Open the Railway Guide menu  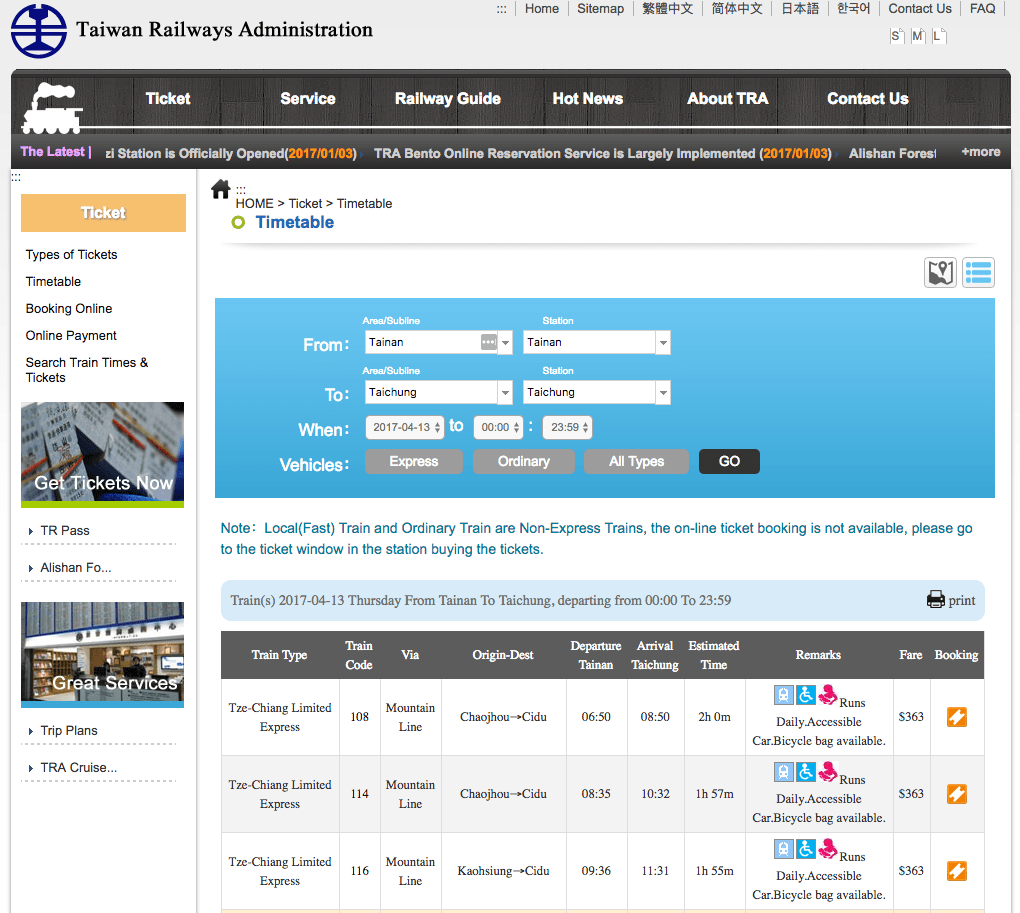tap(448, 99)
